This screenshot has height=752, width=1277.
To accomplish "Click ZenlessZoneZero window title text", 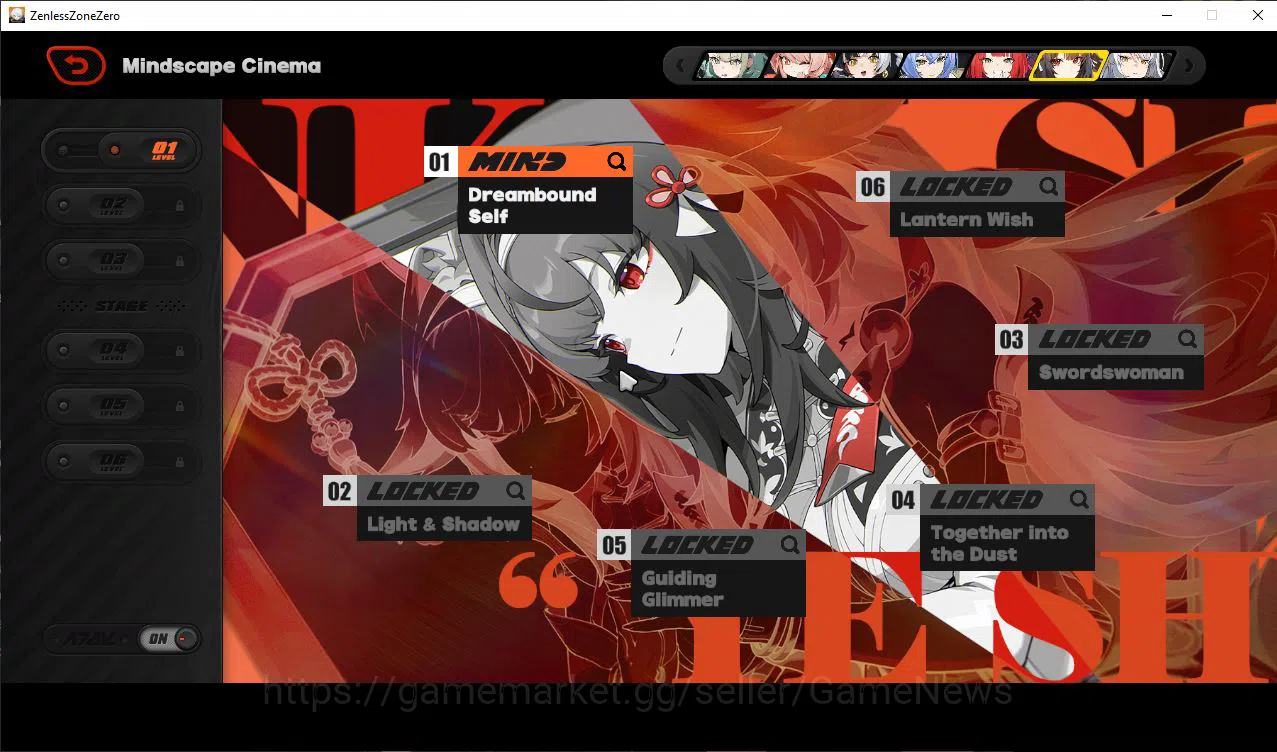I will (75, 15).
